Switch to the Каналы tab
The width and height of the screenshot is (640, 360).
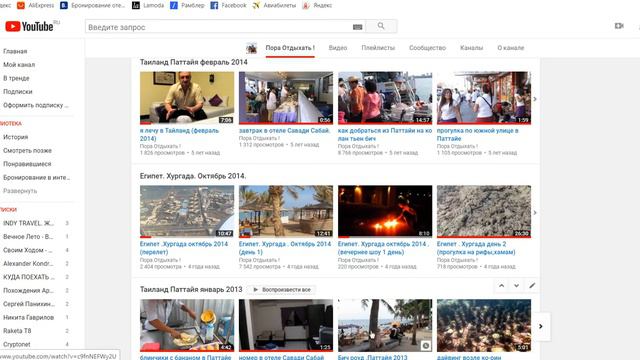(x=471, y=48)
